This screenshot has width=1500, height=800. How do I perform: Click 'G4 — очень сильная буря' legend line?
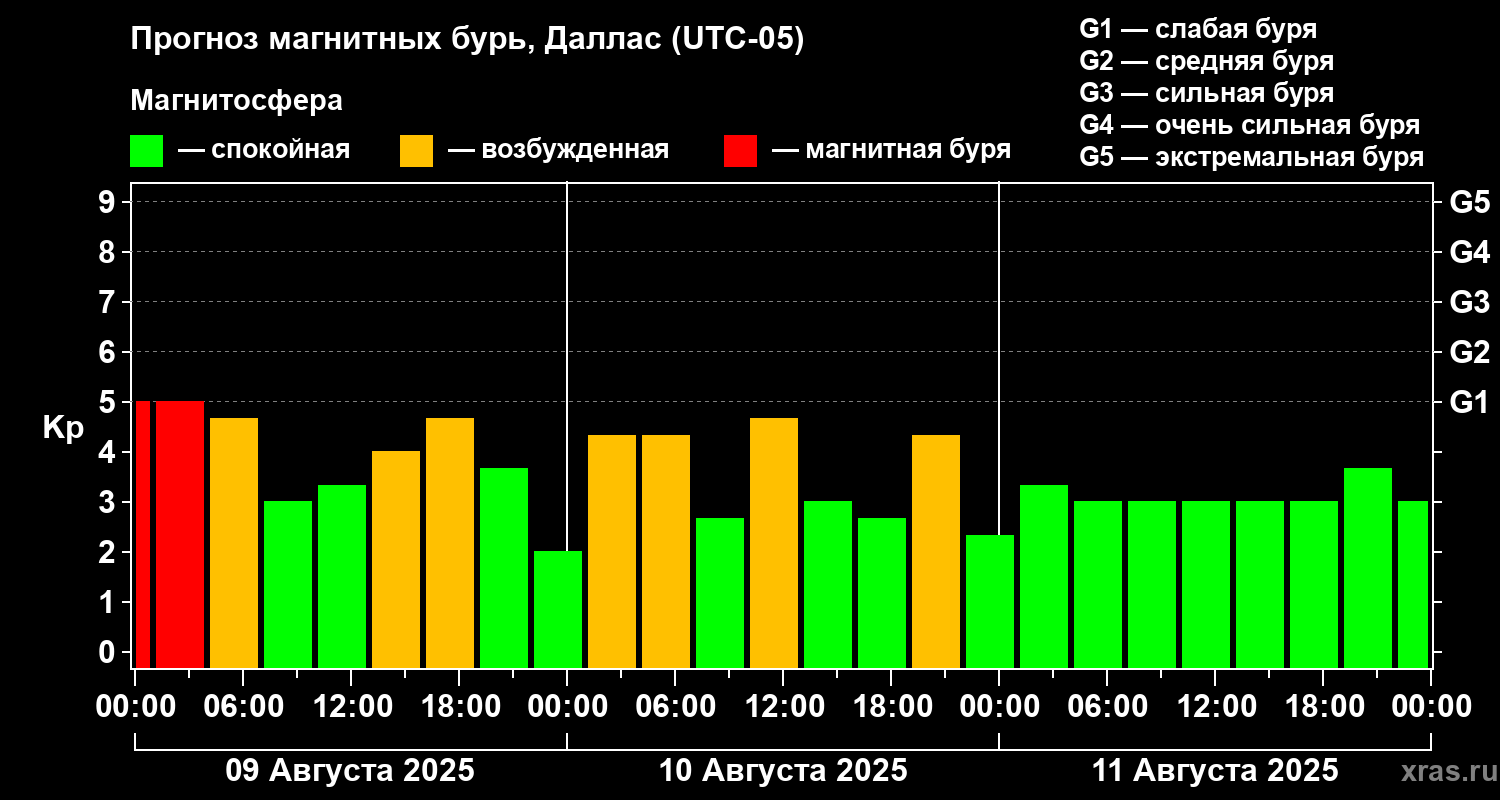1250,125
